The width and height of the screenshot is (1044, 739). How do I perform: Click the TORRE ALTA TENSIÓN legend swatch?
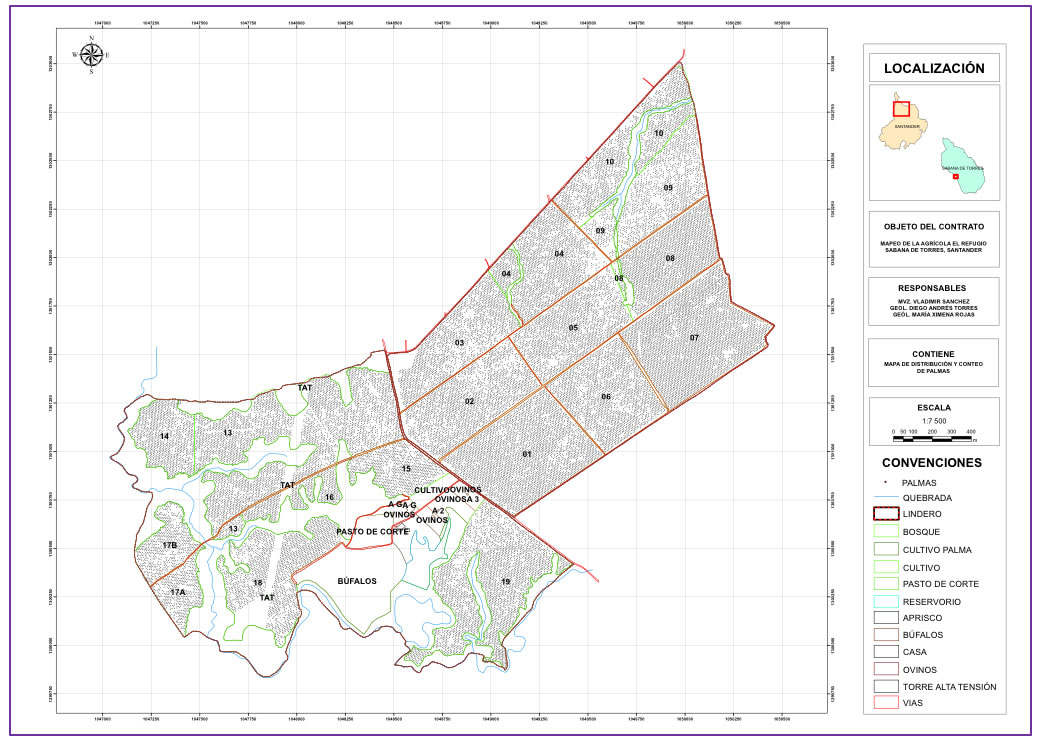(886, 686)
